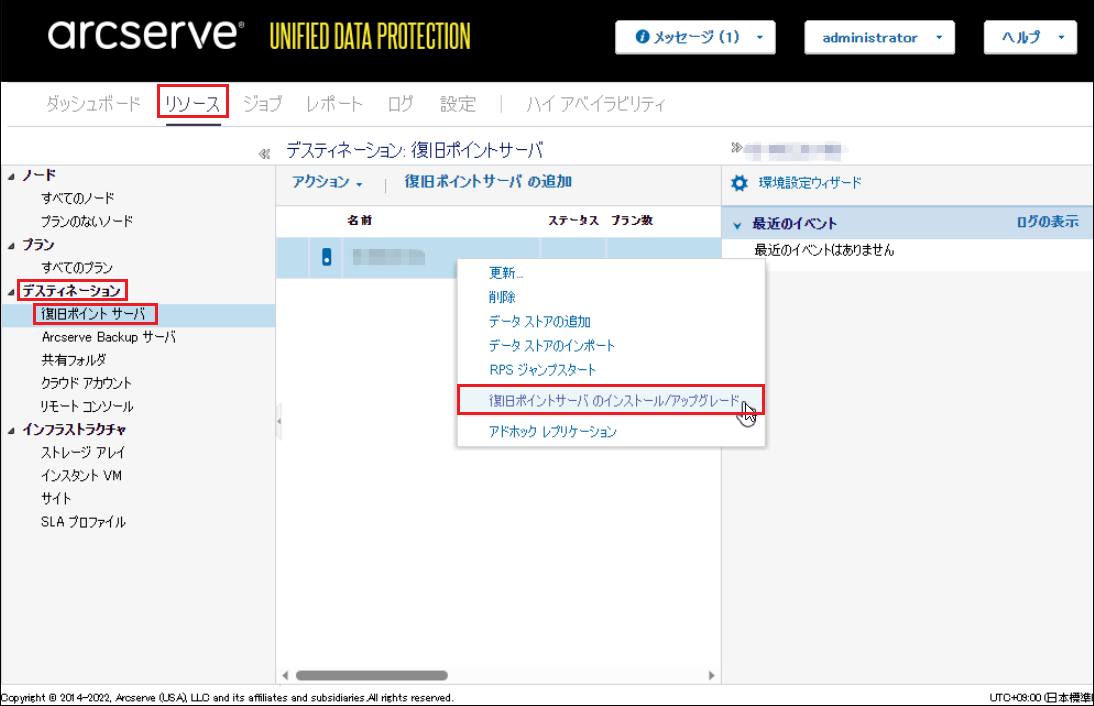This screenshot has height=706, width=1094.
Task: Select クラウド アカウント in the tree
Action: click(87, 383)
